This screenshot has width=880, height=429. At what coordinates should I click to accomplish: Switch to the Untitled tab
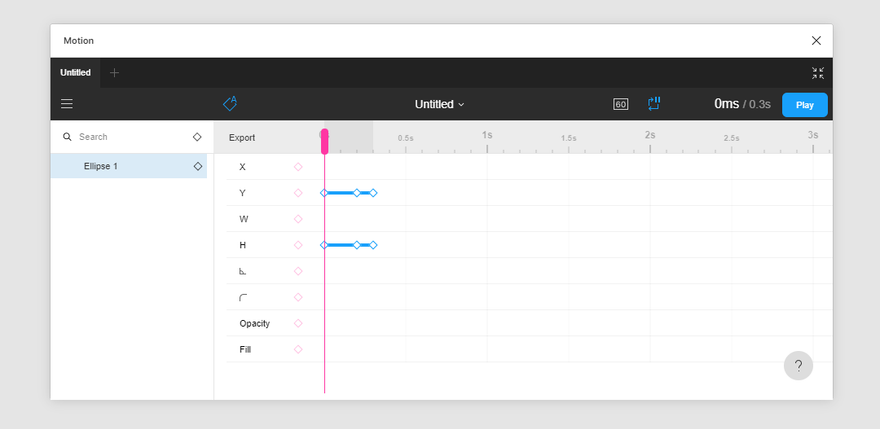pyautogui.click(x=75, y=73)
